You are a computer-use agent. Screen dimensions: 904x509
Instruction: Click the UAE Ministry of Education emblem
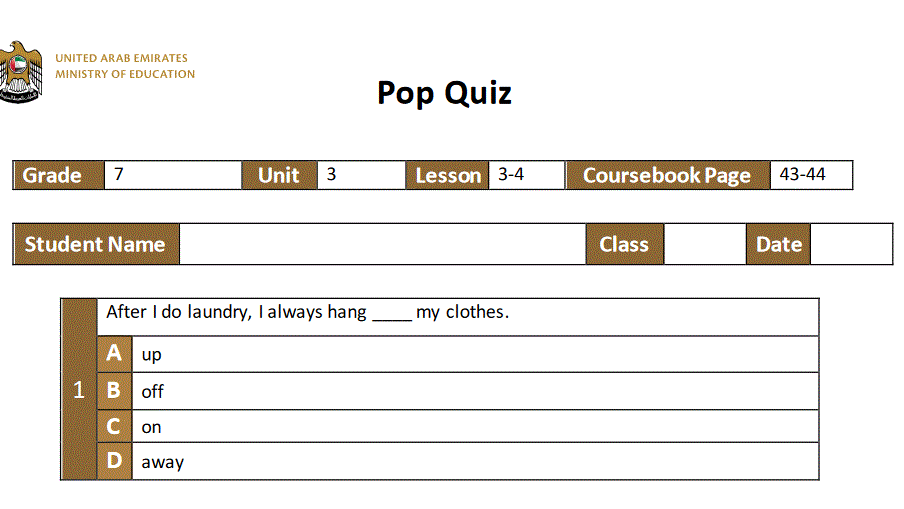click(20, 72)
